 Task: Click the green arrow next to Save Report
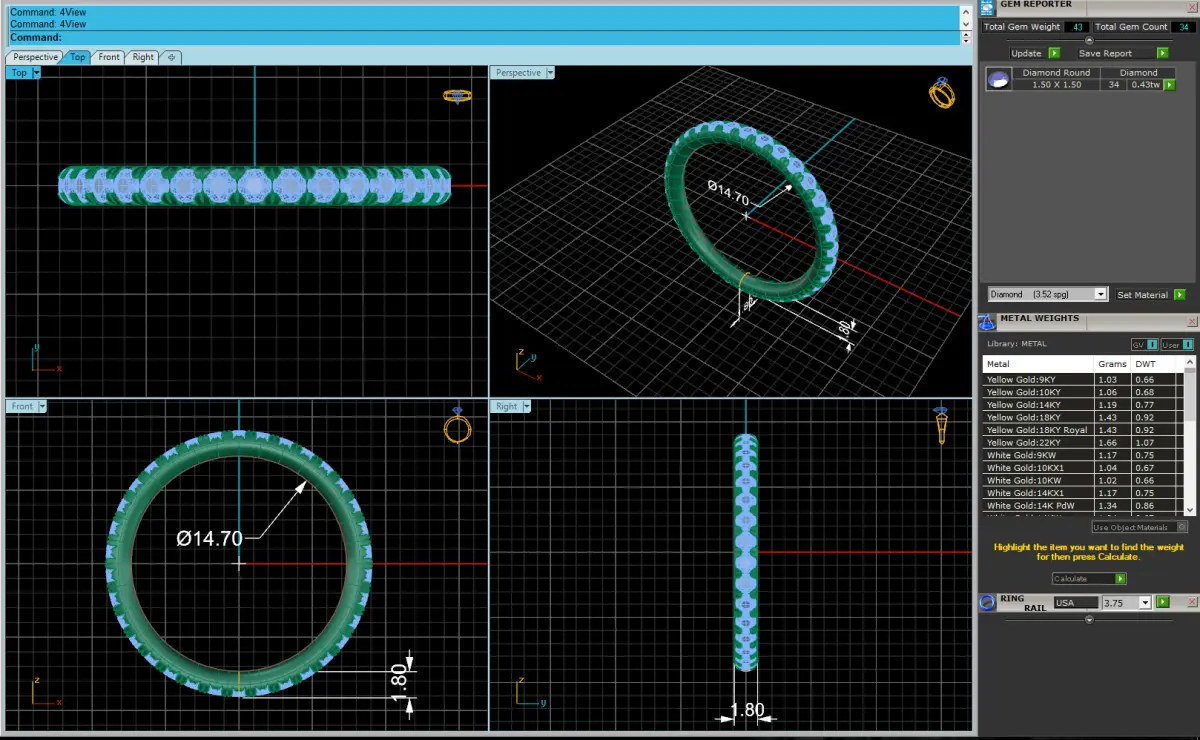[1162, 53]
